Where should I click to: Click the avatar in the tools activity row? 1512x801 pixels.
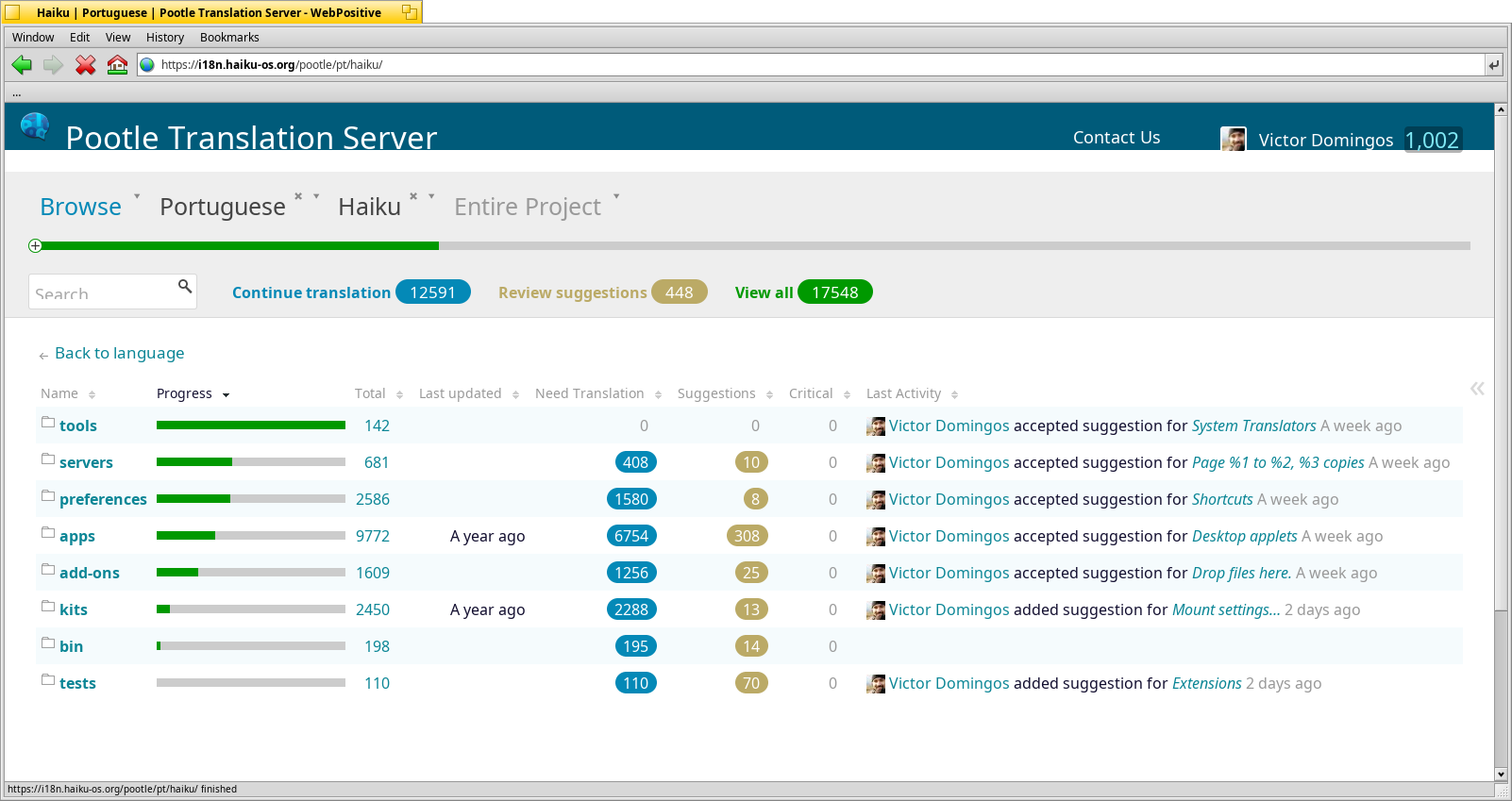click(876, 426)
